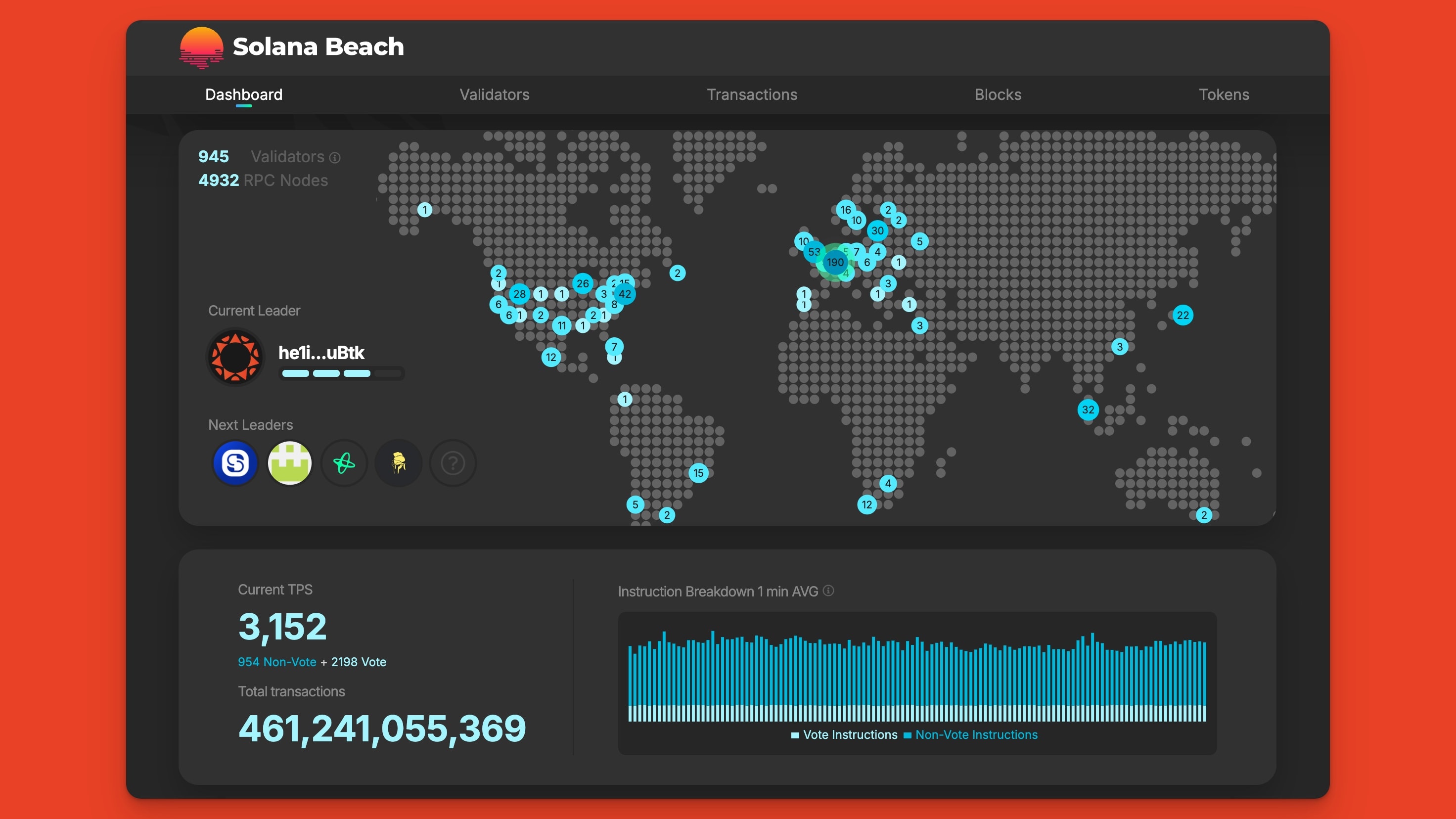This screenshot has height=819, width=1456.
Task: Go to the Blocks tab
Action: (x=998, y=94)
